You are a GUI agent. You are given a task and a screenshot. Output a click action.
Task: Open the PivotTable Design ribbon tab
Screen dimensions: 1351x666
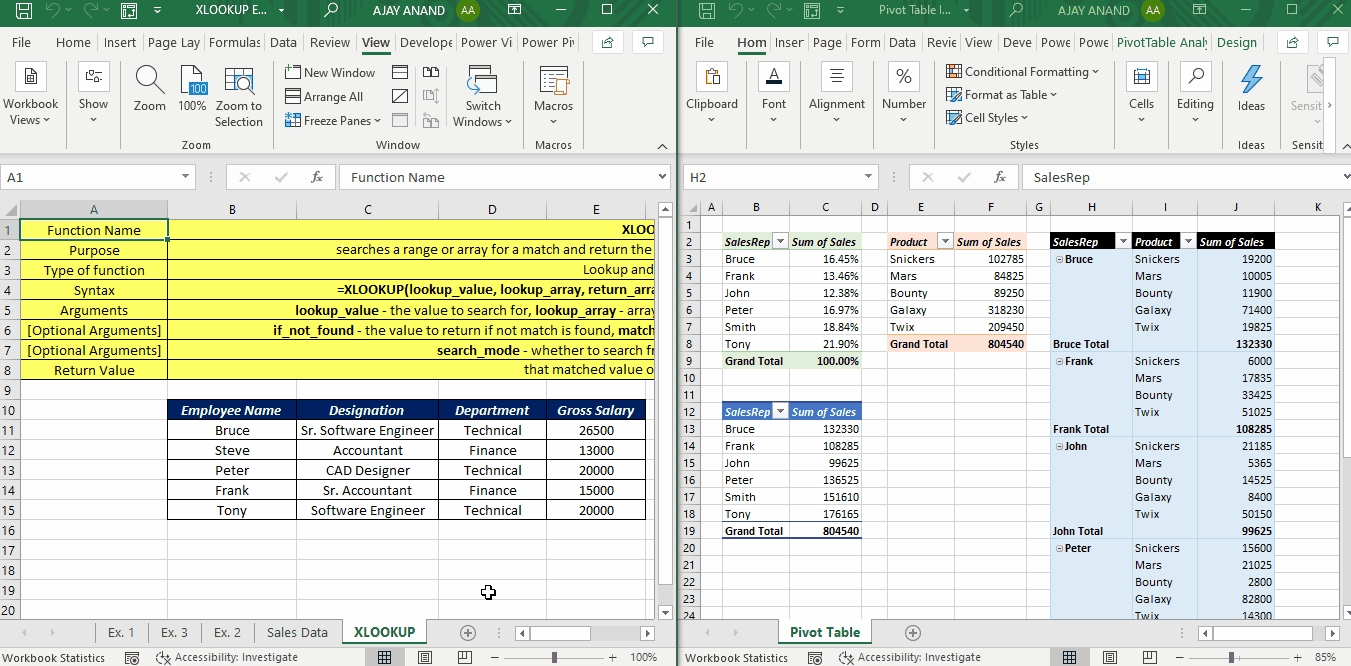[1236, 43]
